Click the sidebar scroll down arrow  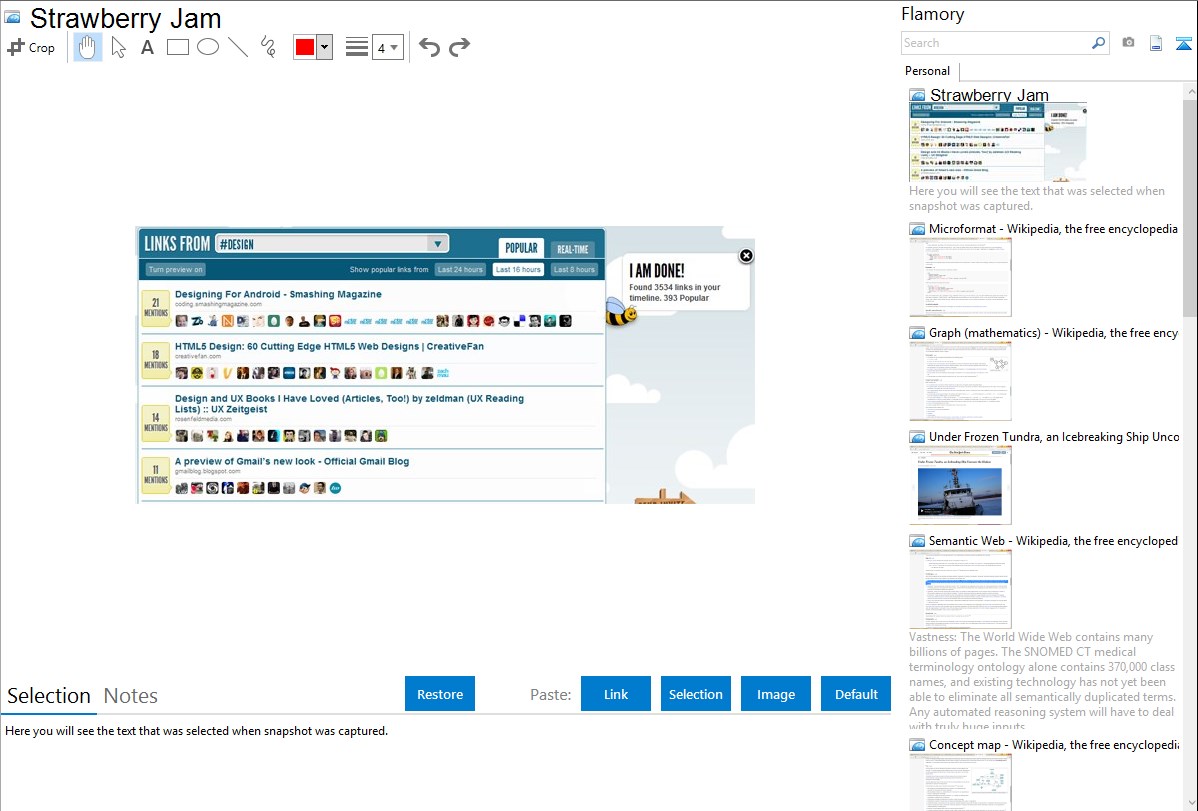click(x=1190, y=802)
